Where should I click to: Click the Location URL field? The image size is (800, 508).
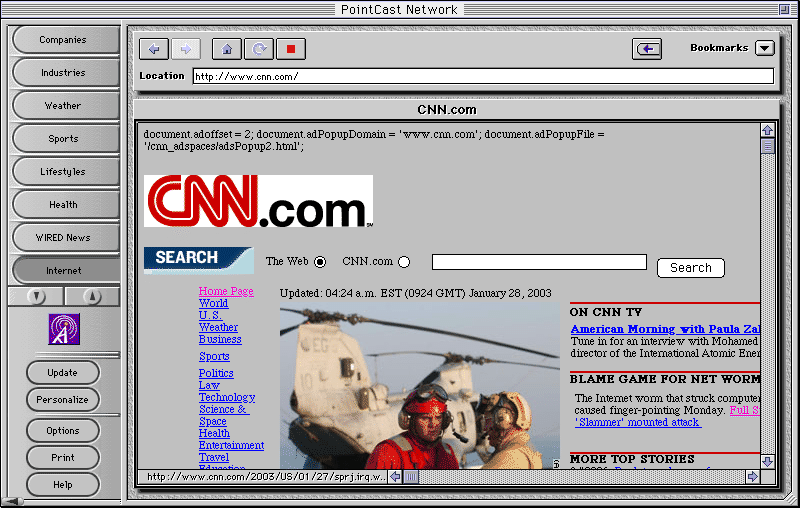click(483, 77)
